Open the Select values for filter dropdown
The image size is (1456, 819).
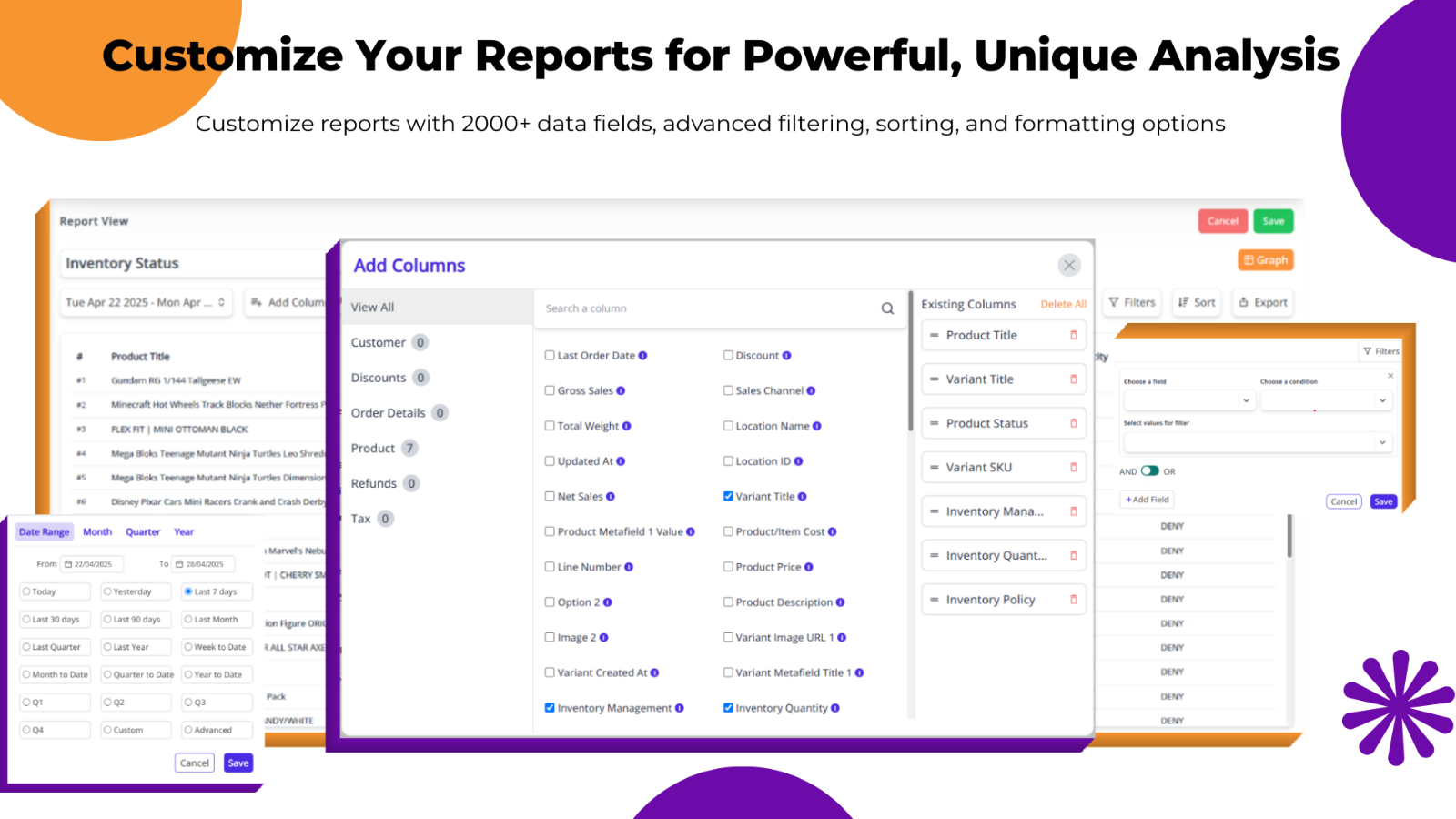pyautogui.click(x=1258, y=442)
